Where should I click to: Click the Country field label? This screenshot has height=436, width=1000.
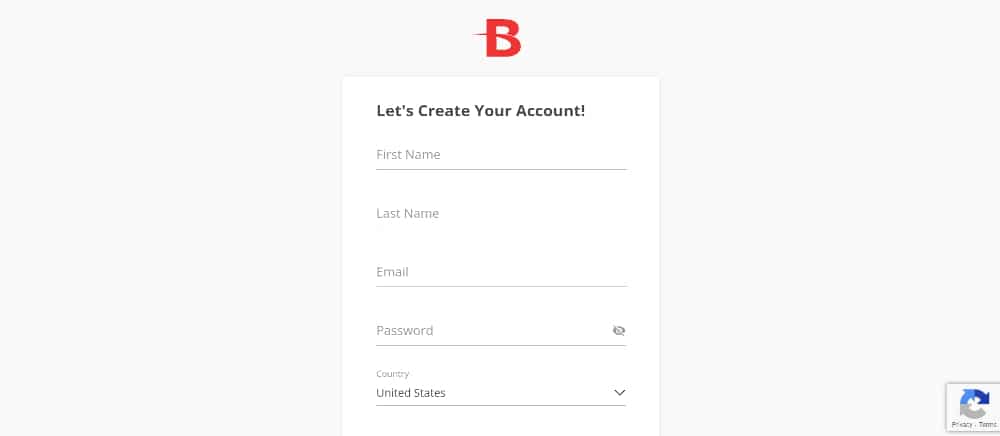392,374
